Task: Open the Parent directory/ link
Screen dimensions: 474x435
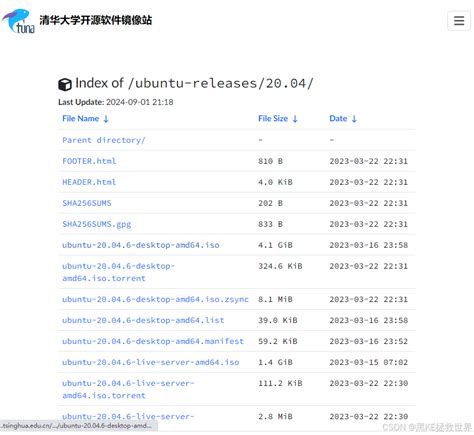Action: coord(104,140)
